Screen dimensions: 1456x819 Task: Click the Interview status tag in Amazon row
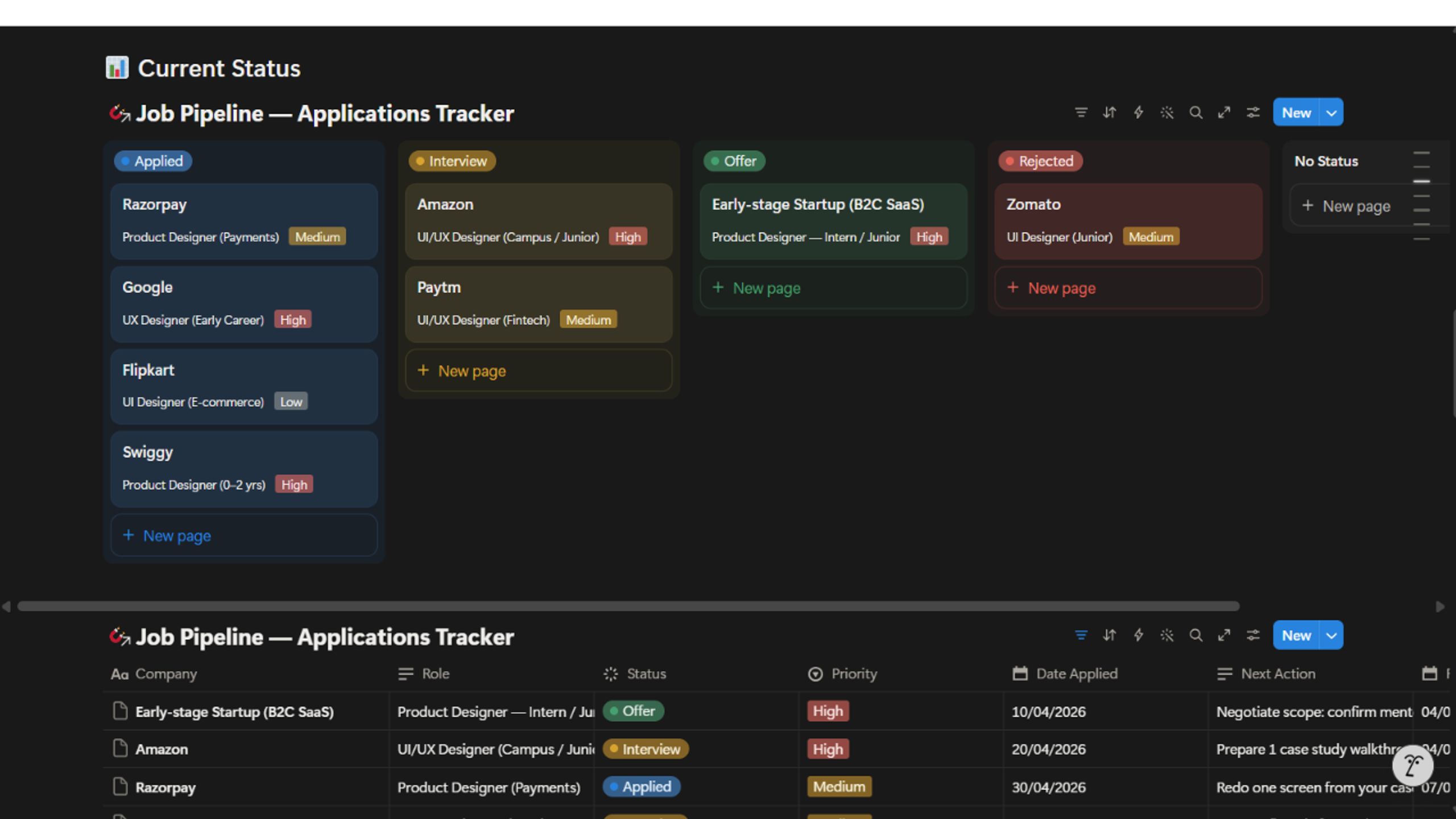(x=646, y=749)
